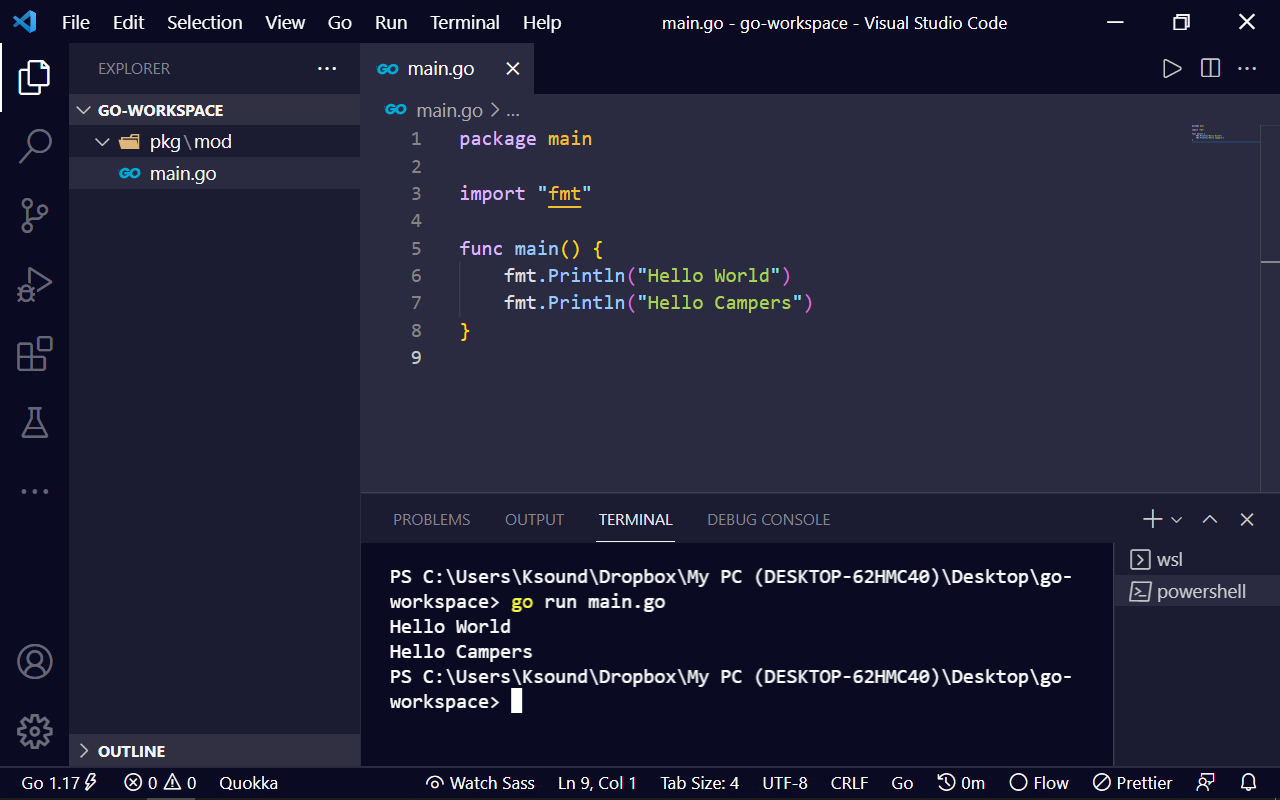Image resolution: width=1280 pixels, height=800 pixels.
Task: Select the wsl terminal instance
Action: click(x=1169, y=560)
